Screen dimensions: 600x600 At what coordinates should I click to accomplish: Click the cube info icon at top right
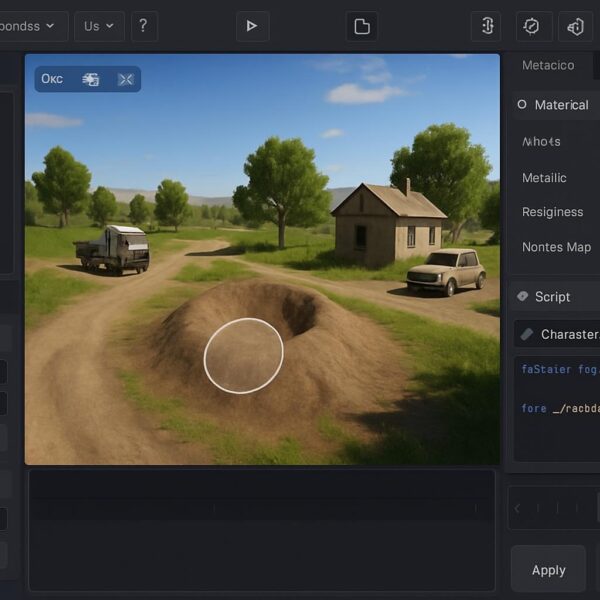tap(576, 26)
